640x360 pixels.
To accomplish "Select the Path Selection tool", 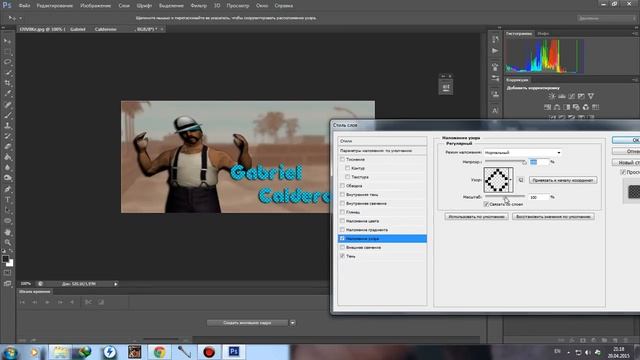I will (x=7, y=210).
